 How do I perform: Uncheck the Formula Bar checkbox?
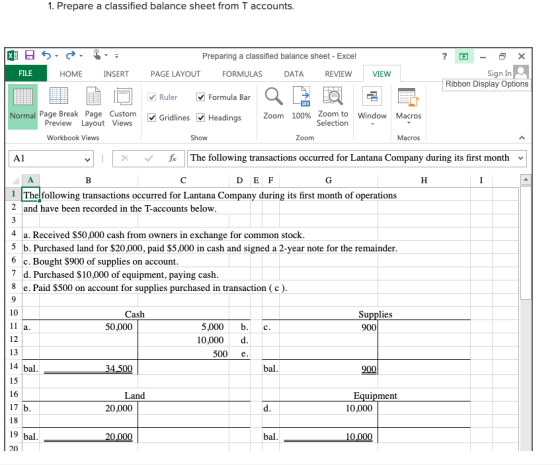[201, 97]
